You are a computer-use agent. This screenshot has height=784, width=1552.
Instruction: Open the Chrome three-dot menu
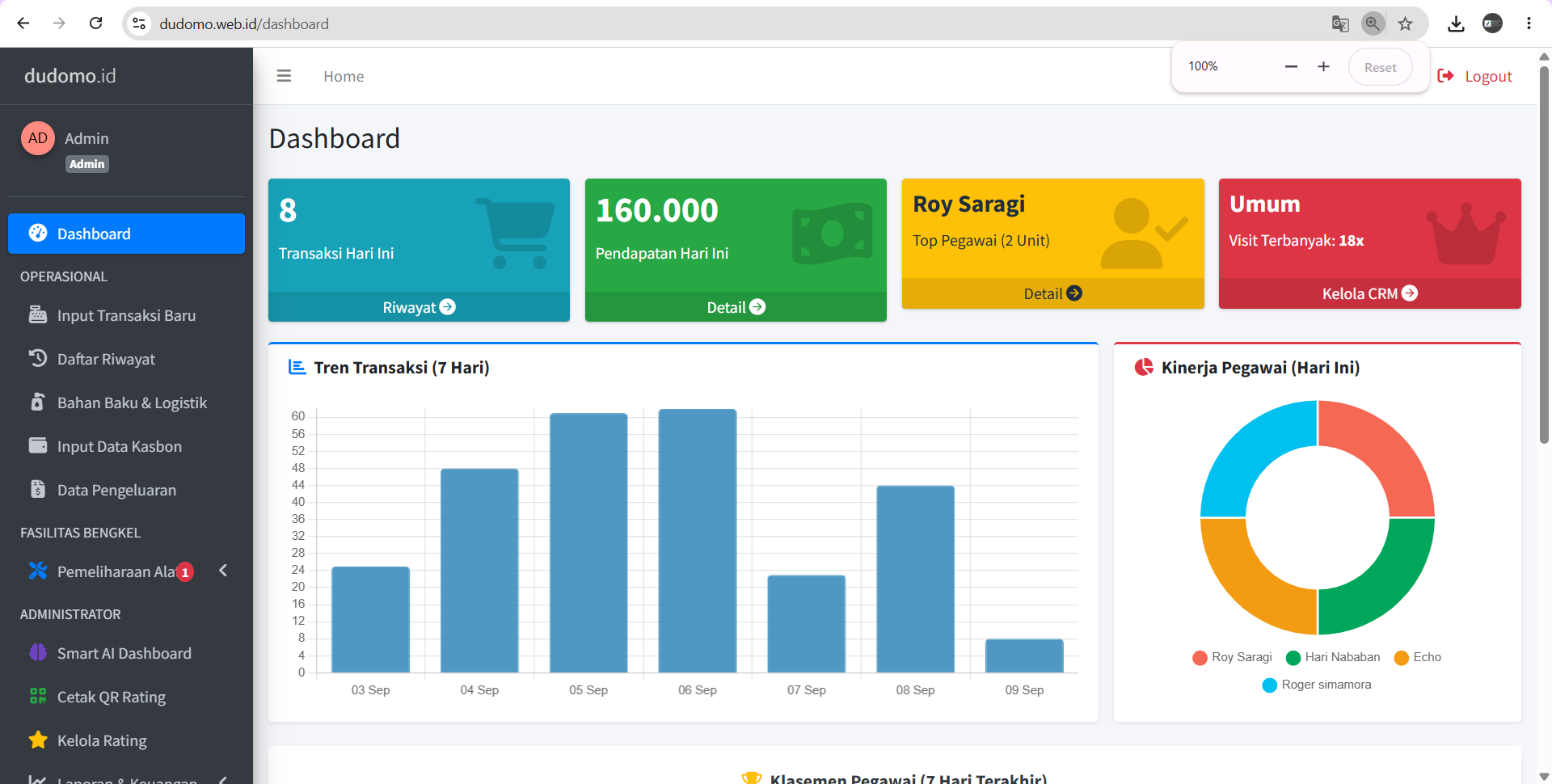click(1529, 23)
